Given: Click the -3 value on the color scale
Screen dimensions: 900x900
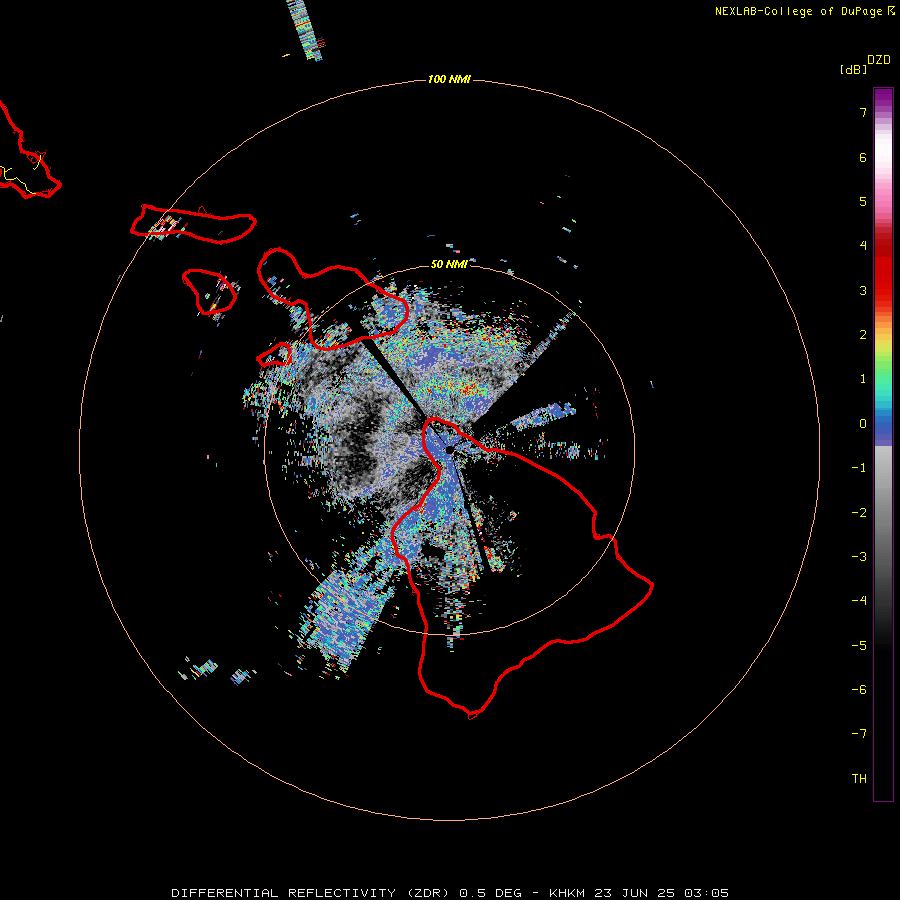Looking at the screenshot, I should coord(859,557).
